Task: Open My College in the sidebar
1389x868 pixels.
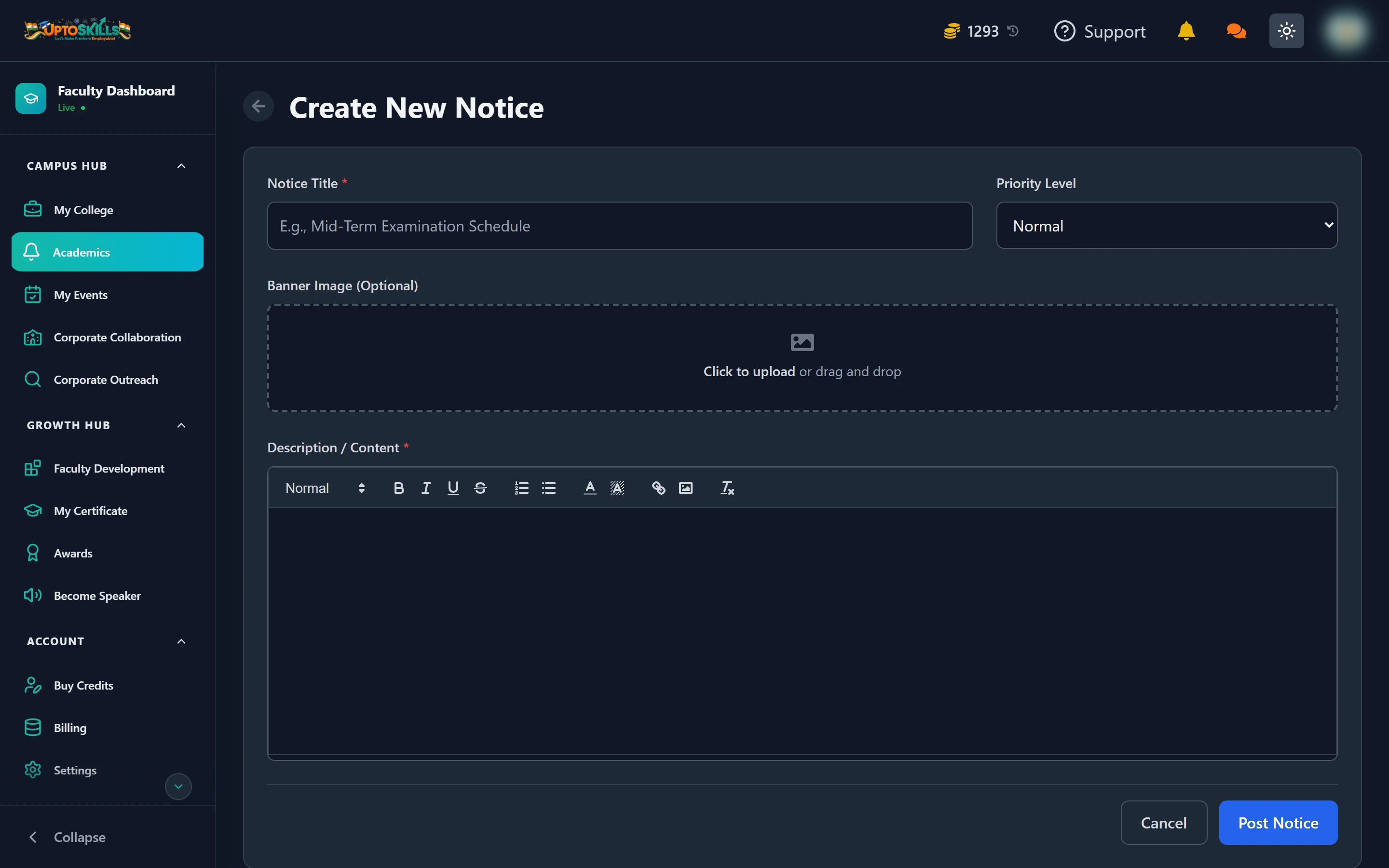Action: pos(108,210)
